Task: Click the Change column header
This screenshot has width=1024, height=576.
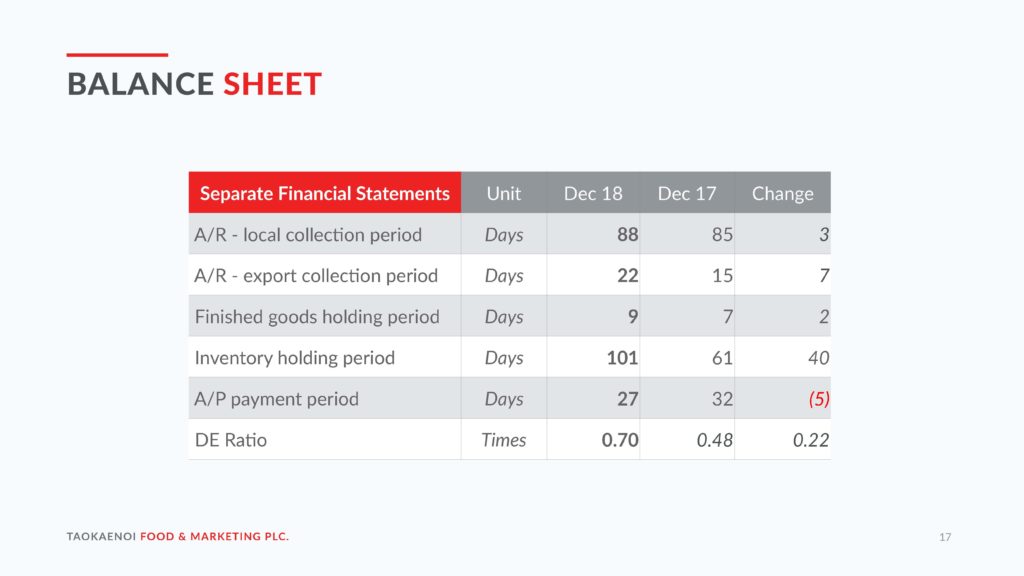Action: [782, 193]
